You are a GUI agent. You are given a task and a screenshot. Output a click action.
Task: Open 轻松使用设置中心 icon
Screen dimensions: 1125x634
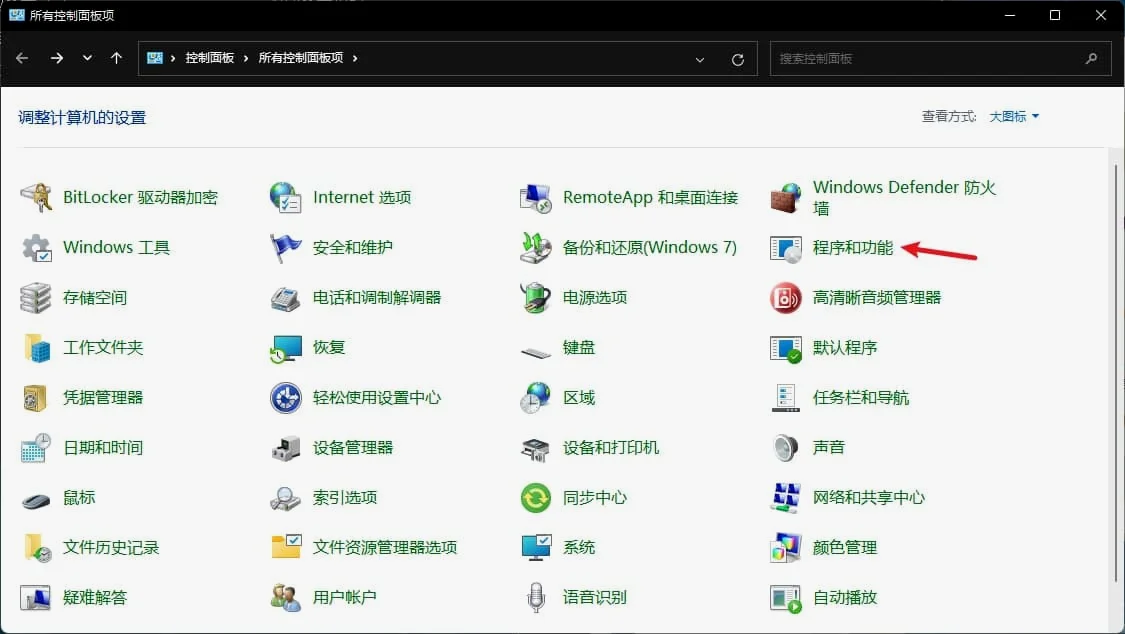[286, 398]
